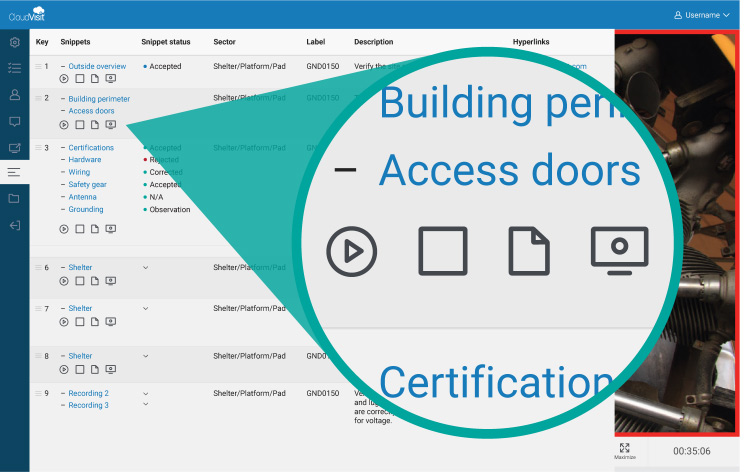This screenshot has width=745, height=472.
Task: Open the document icon in key row 6
Action: coord(95,281)
